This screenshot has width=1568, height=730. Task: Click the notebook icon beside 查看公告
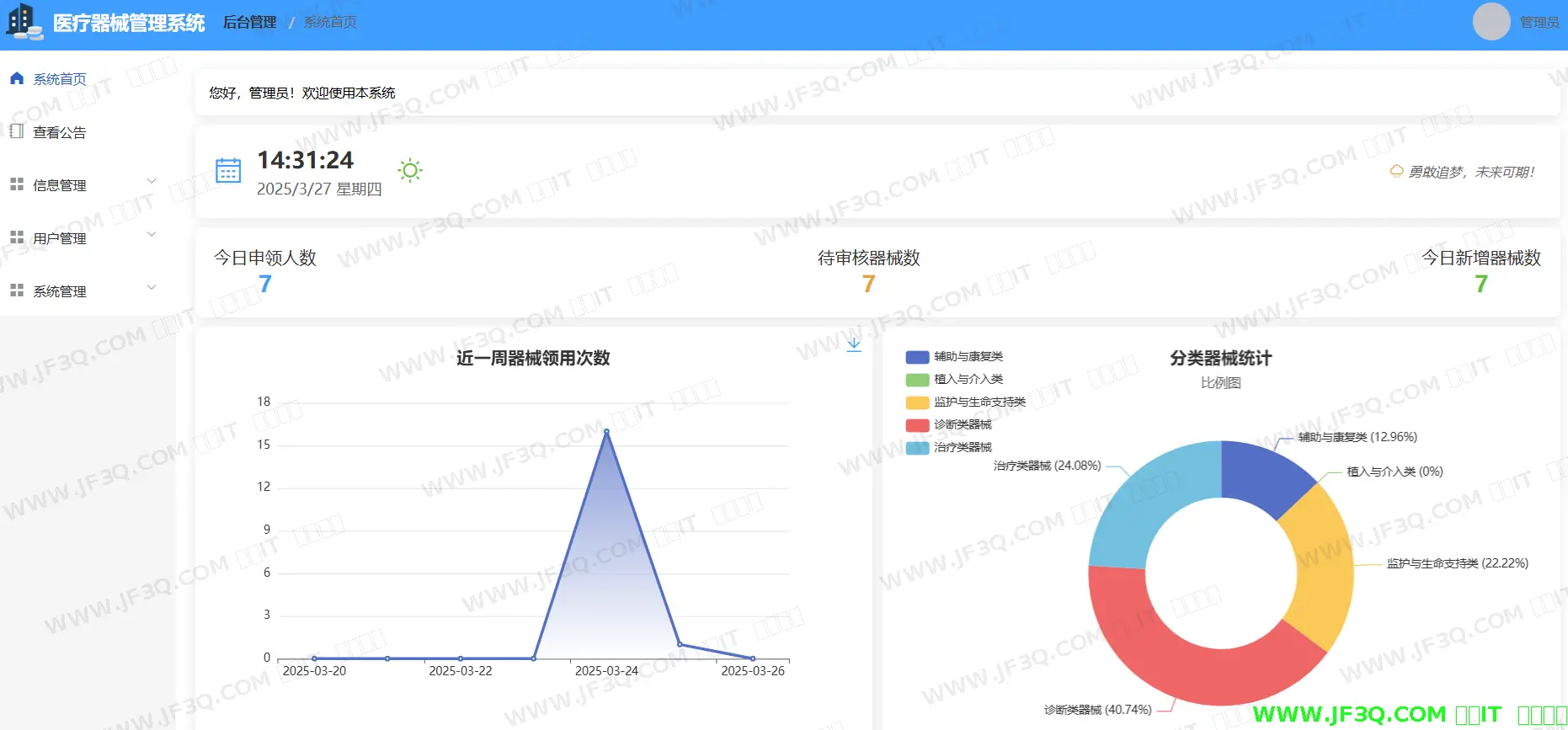click(17, 131)
